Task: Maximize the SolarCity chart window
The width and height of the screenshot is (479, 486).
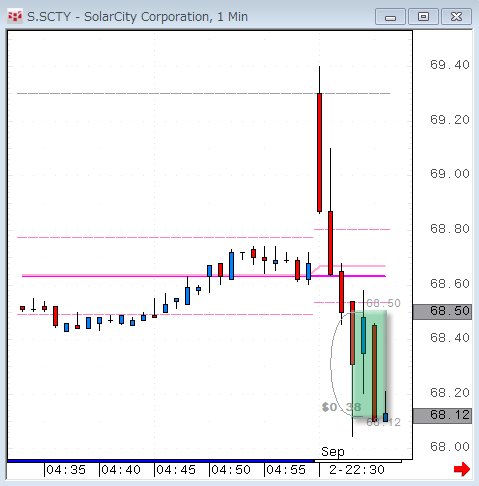Action: 423,17
